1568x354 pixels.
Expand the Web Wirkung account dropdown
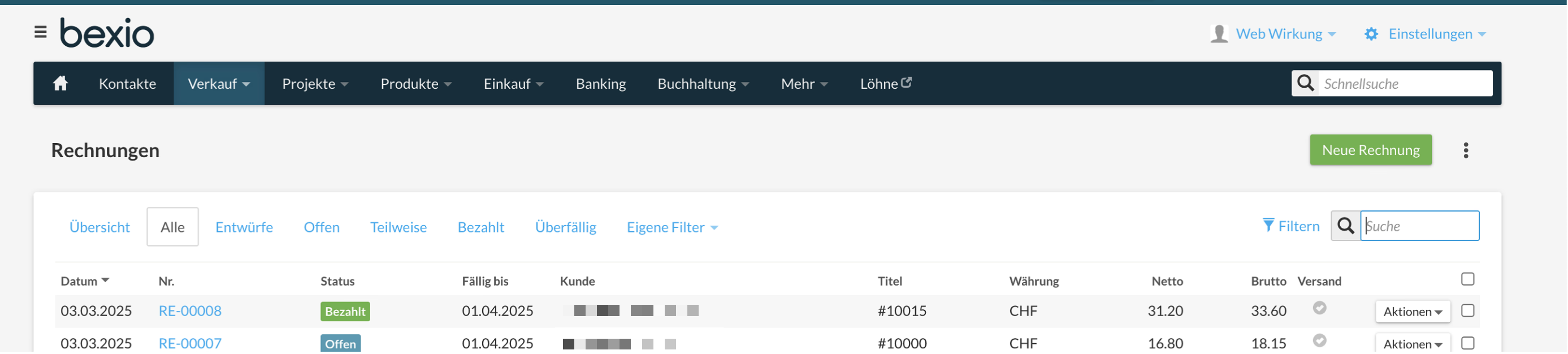click(x=1285, y=34)
